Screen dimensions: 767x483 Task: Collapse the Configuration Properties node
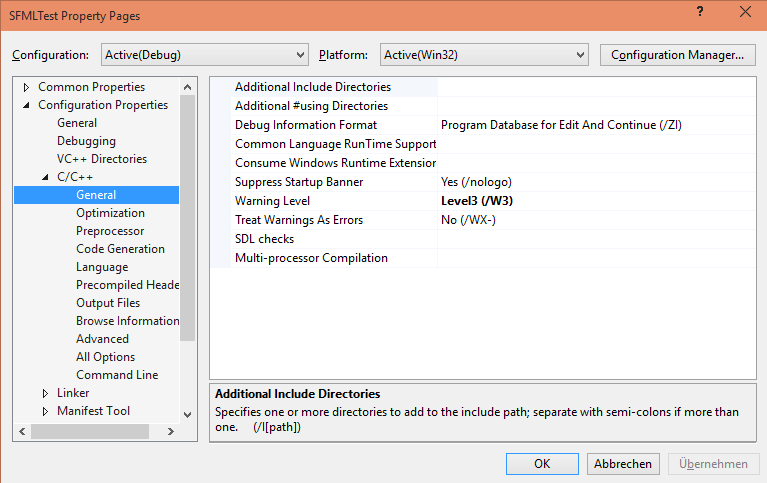27,105
